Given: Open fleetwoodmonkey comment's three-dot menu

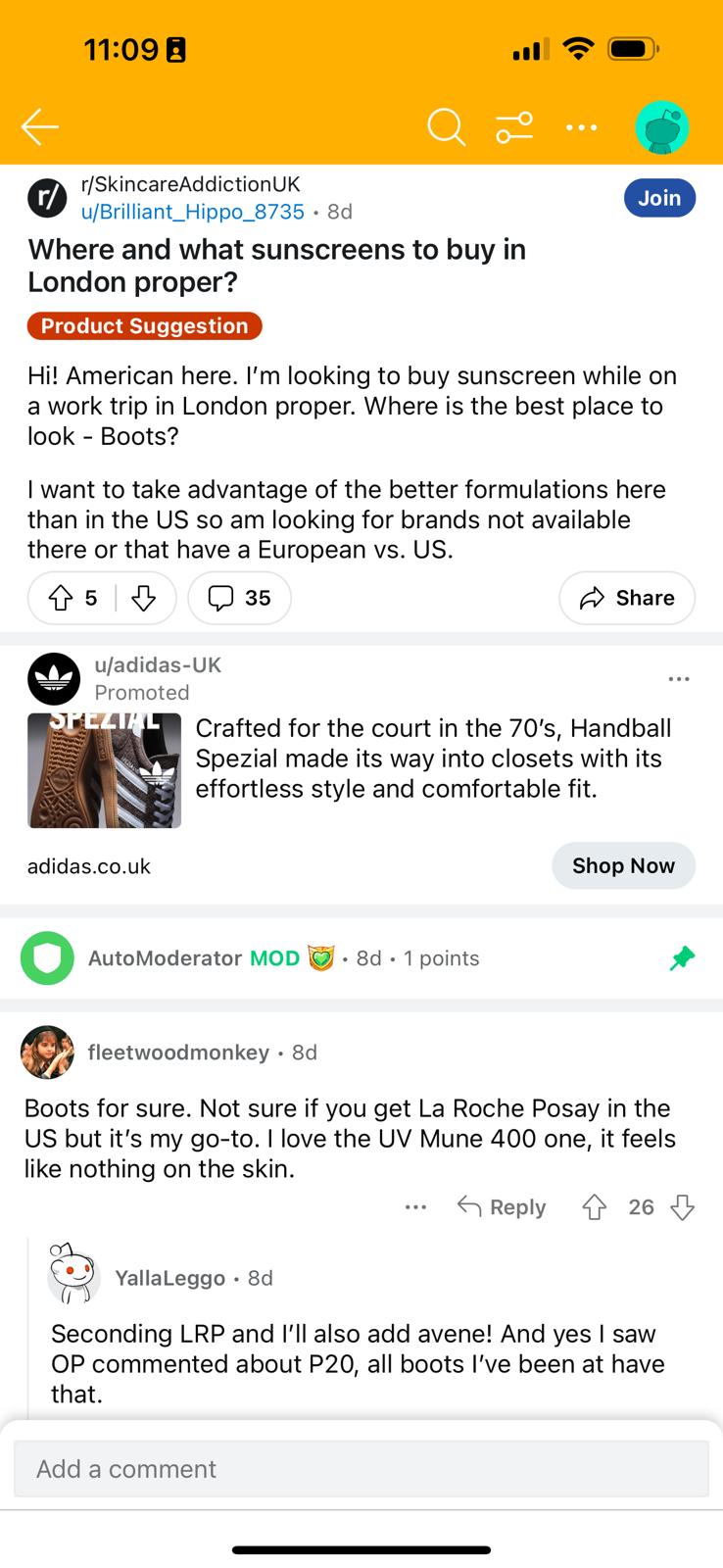Looking at the screenshot, I should (415, 1207).
